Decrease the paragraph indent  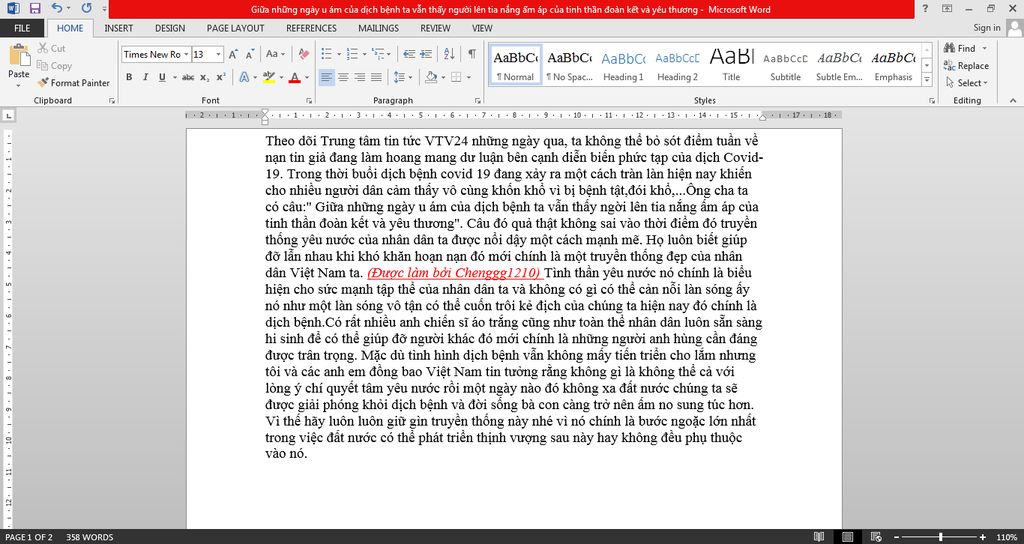point(409,54)
